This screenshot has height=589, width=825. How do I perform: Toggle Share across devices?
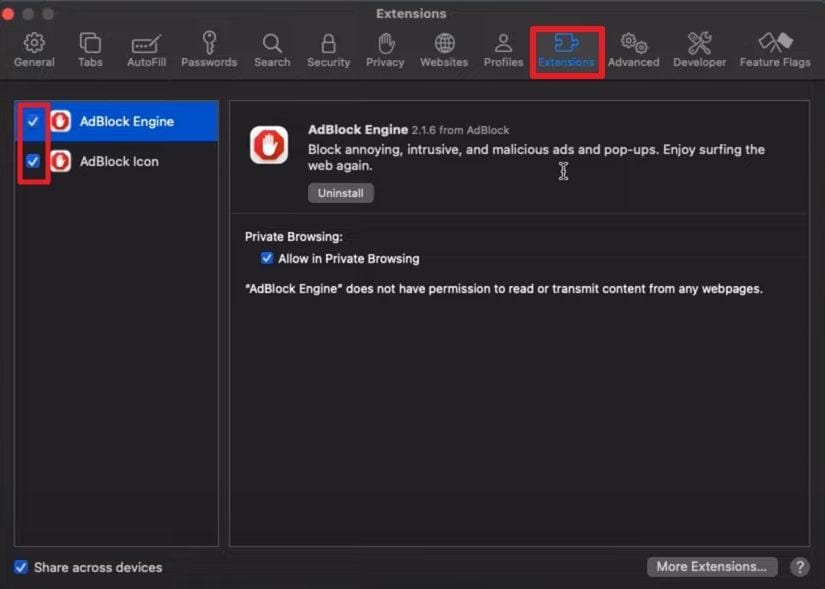(22, 567)
